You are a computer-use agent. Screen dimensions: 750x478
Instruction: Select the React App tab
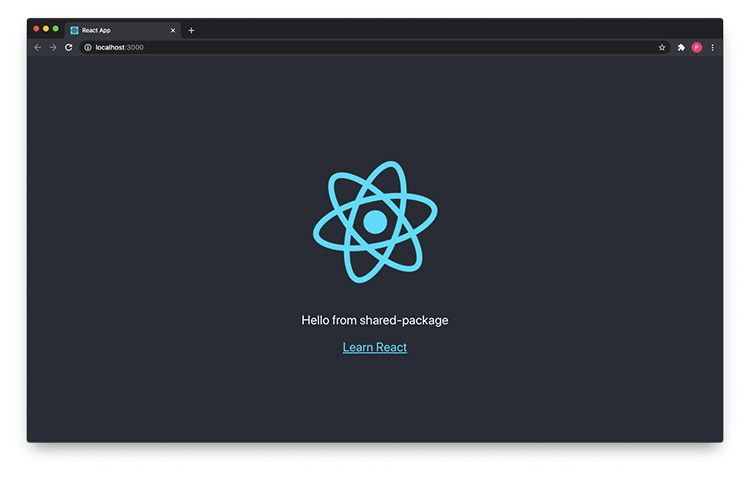[123, 30]
